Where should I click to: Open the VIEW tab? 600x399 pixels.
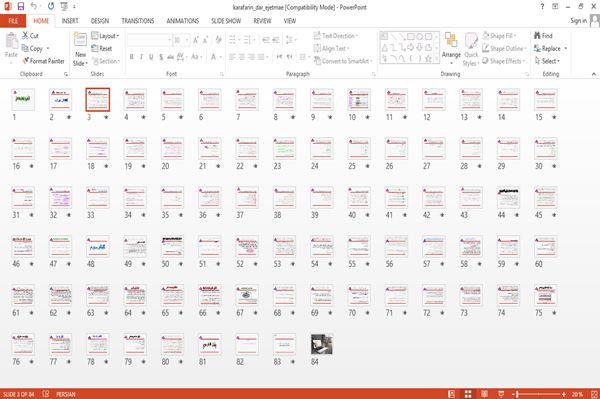click(290, 21)
